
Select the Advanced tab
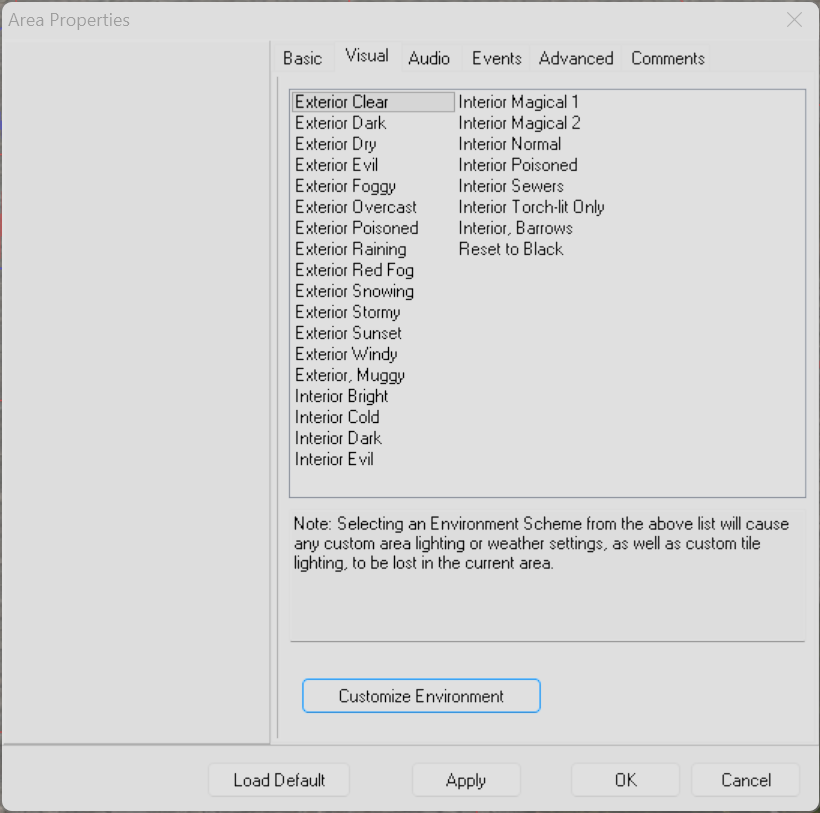coord(576,58)
